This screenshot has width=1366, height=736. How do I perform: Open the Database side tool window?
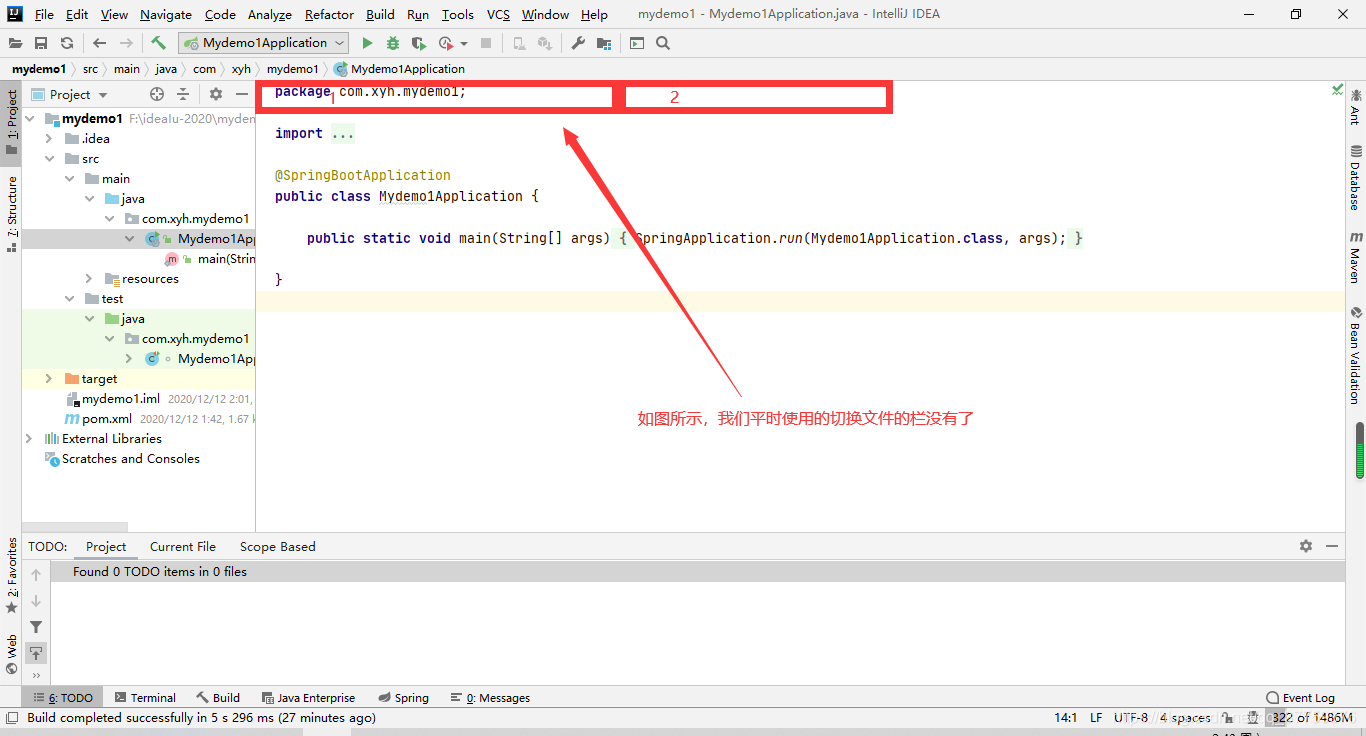[x=1356, y=179]
